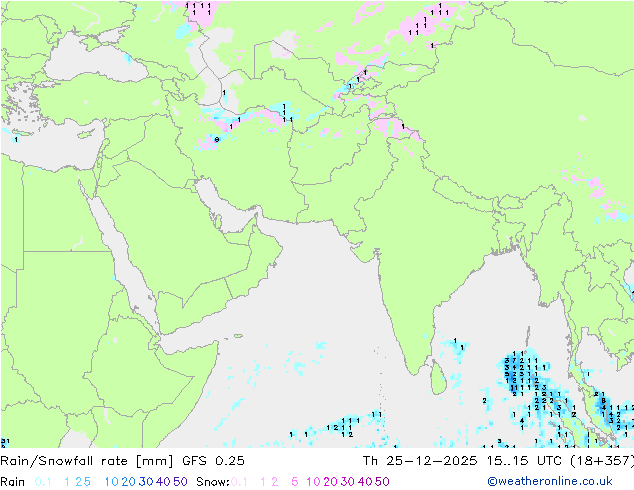The width and height of the screenshot is (634, 490).
Task: Select the Rain 30 legend value
Action: click(146, 482)
